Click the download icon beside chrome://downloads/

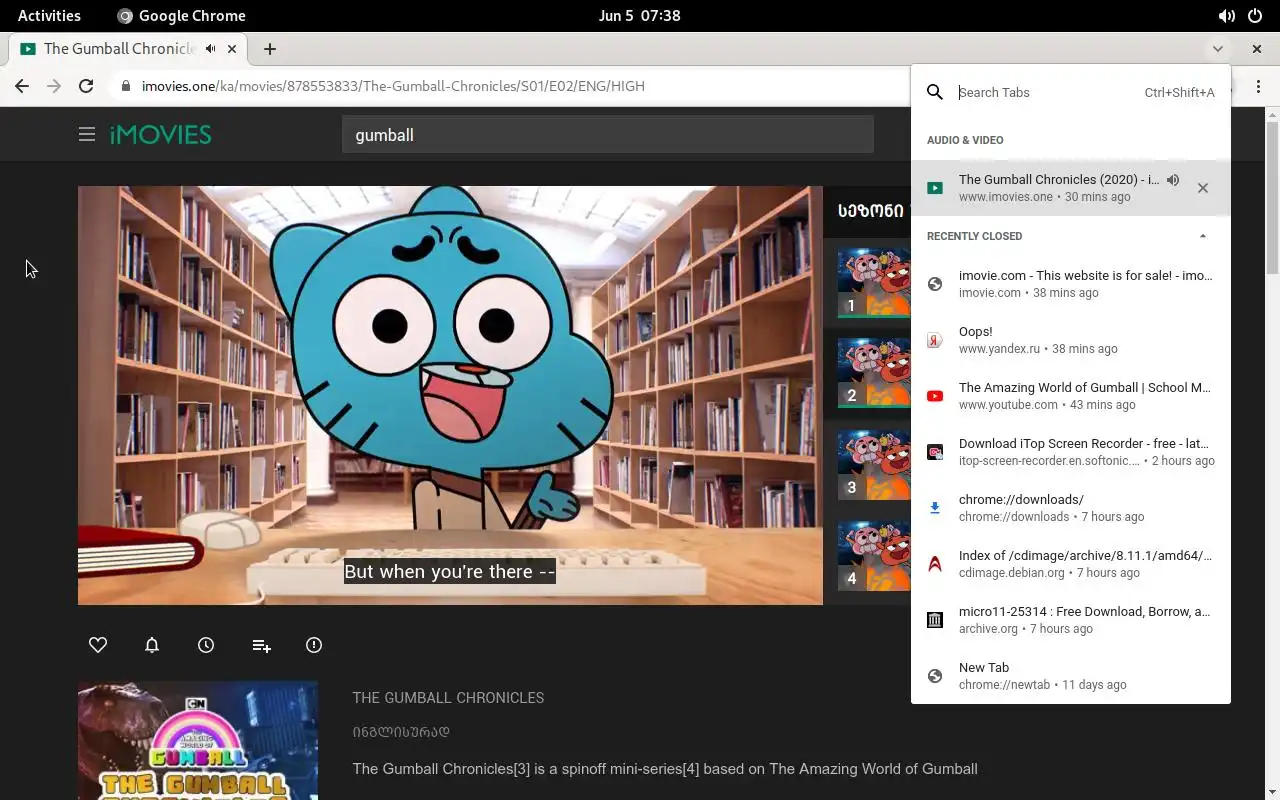(x=935, y=508)
